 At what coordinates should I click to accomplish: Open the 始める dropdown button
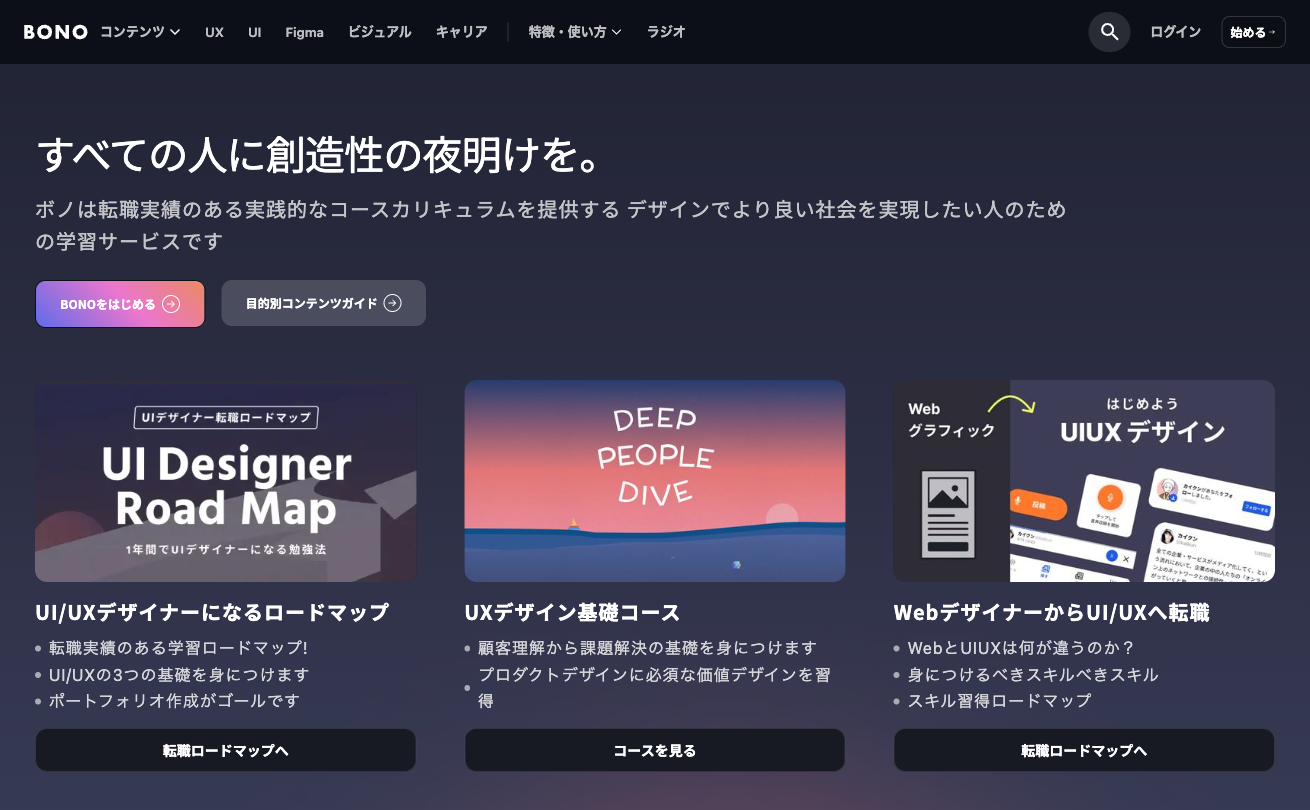tap(1253, 32)
